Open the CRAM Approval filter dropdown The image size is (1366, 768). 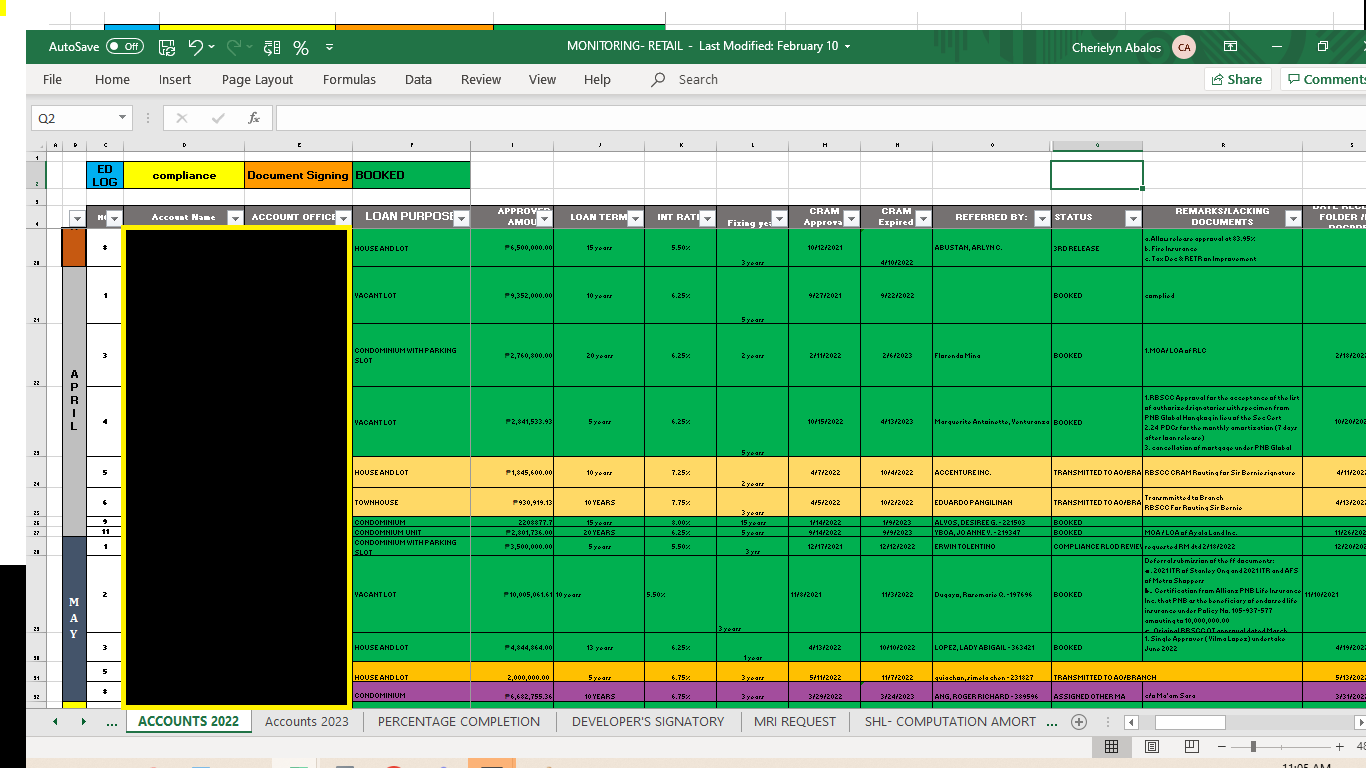pyautogui.click(x=852, y=218)
